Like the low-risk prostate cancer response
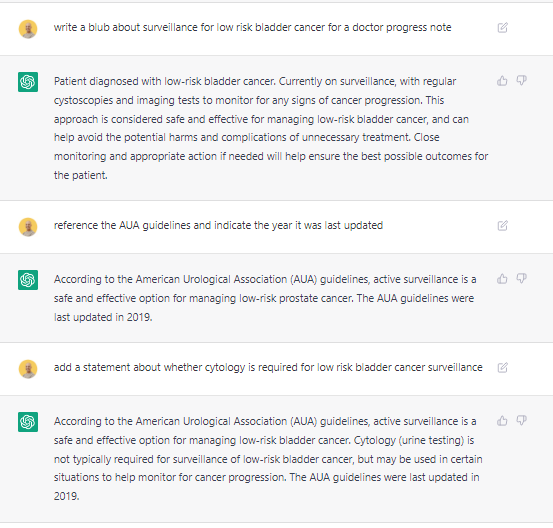The image size is (553, 528). point(502,279)
